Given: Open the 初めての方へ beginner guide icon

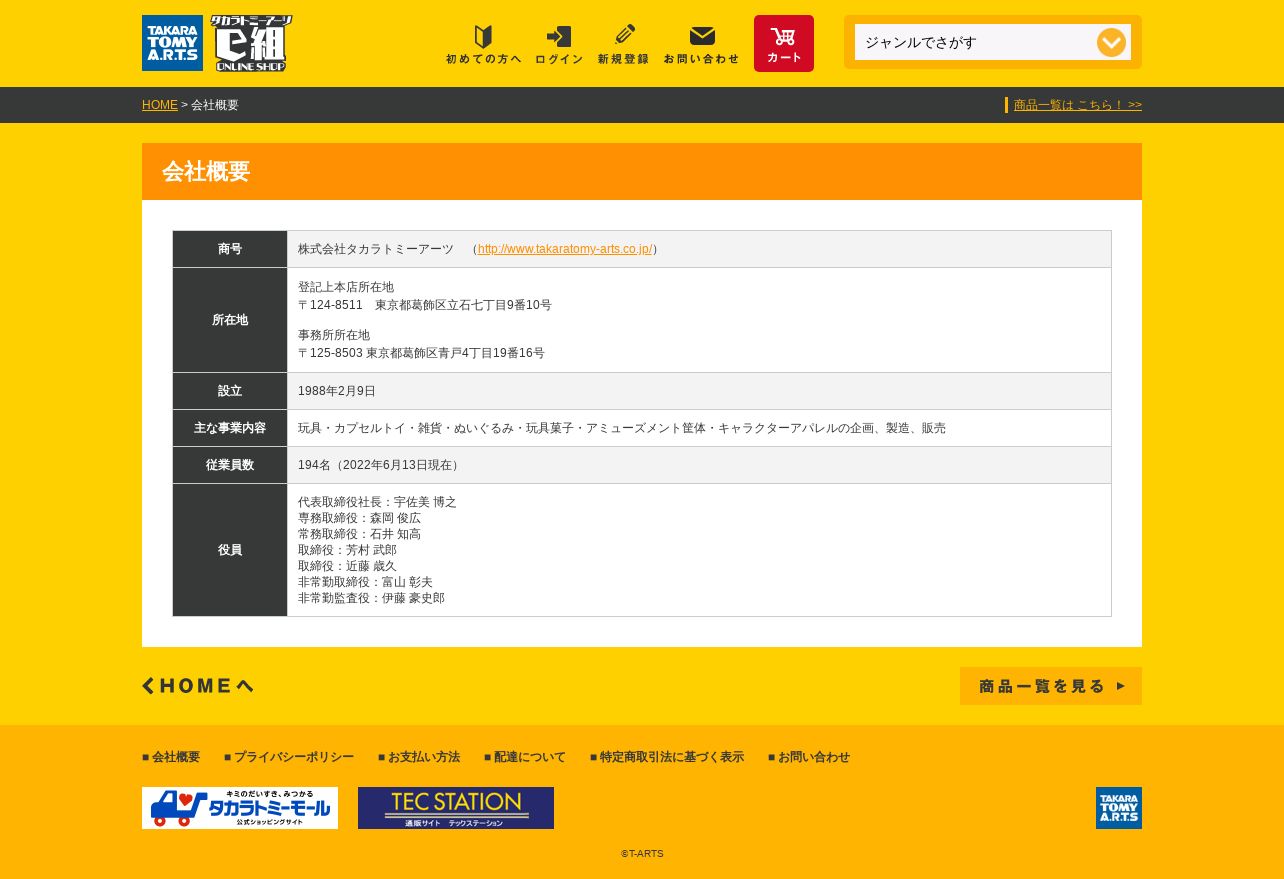Looking at the screenshot, I should [x=484, y=45].
